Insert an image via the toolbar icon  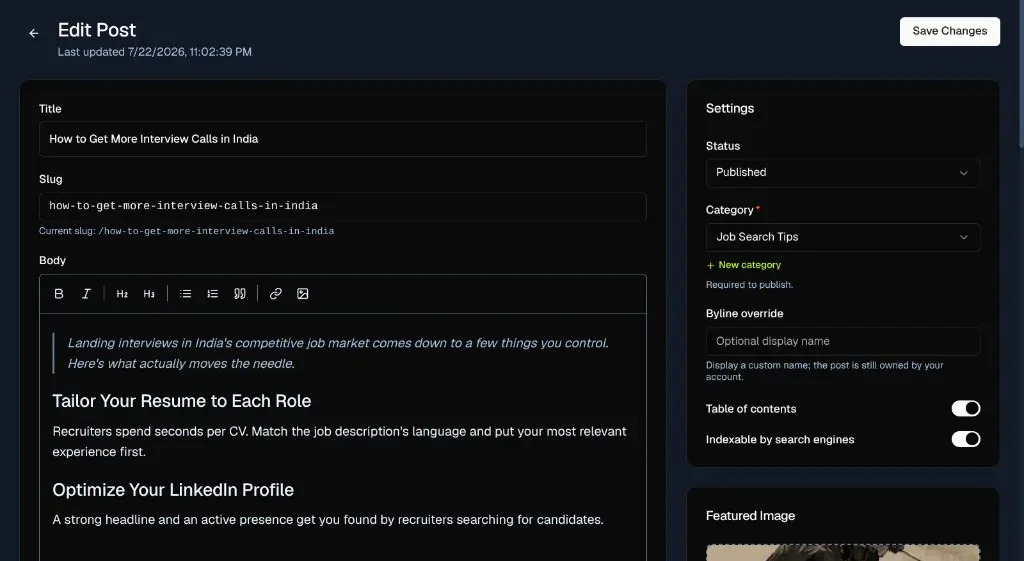click(x=302, y=294)
